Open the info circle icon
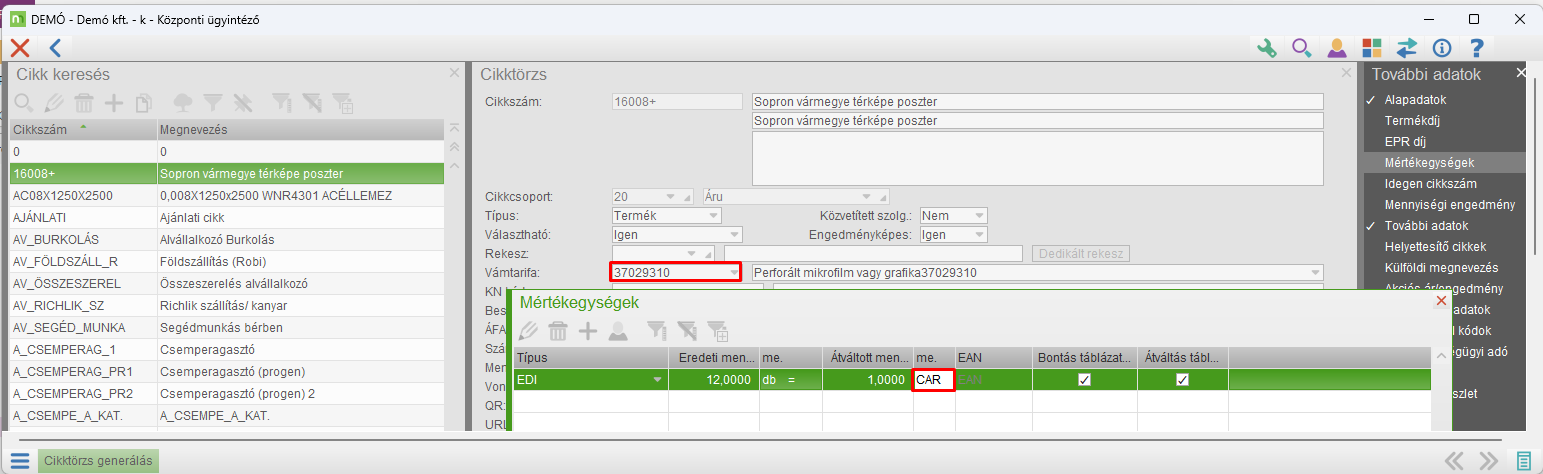Viewport: 1543px width, 474px height. click(1441, 47)
